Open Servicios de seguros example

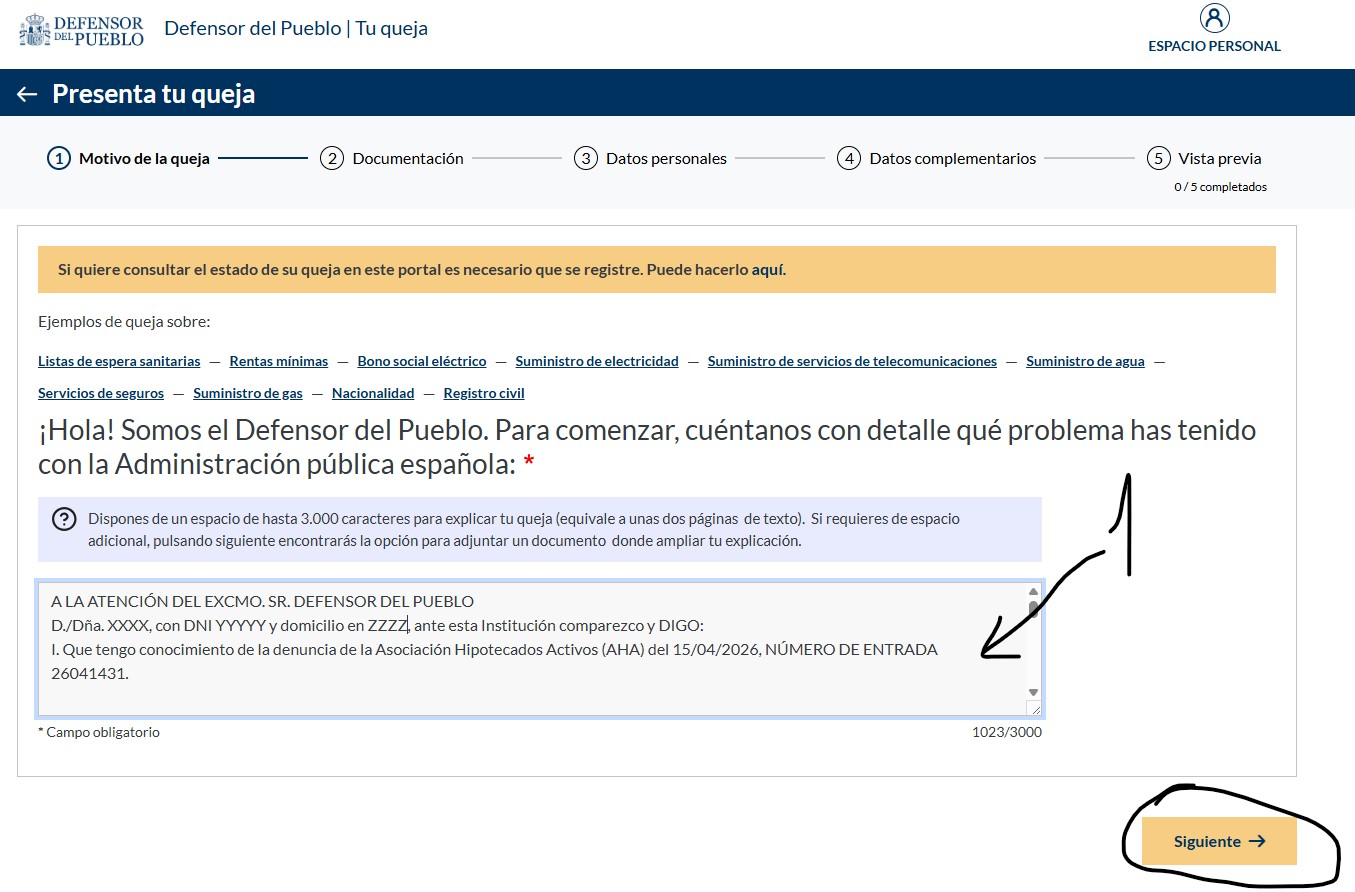[101, 393]
